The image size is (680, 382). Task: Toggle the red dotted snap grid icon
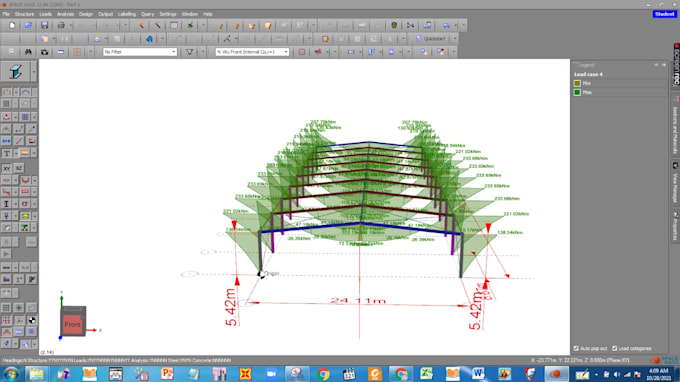(x=6, y=320)
